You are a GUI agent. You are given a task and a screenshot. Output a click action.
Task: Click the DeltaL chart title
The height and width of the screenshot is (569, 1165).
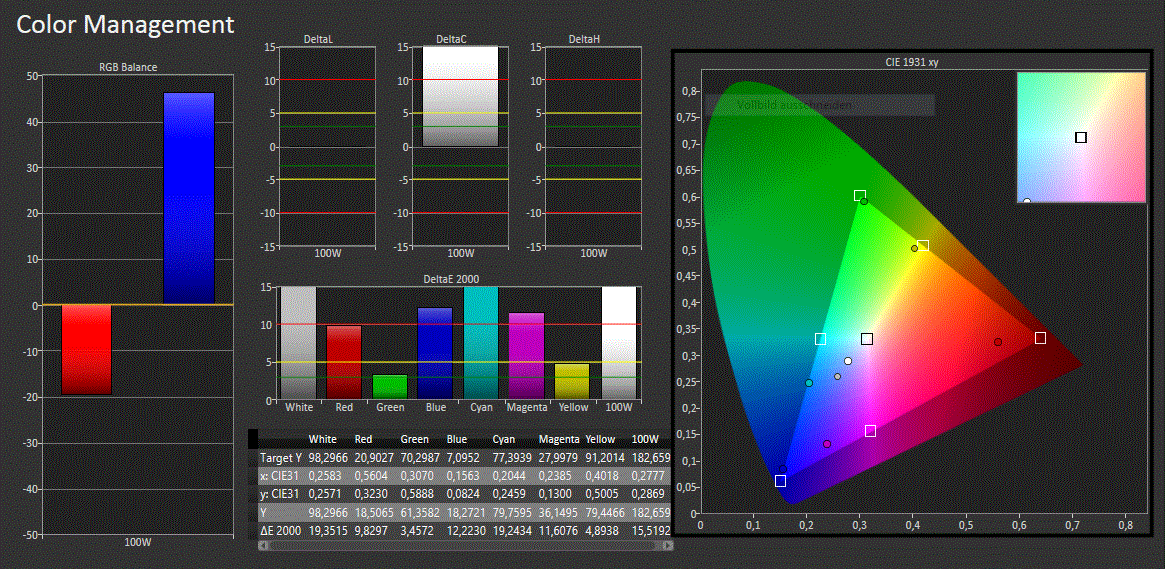point(317,39)
